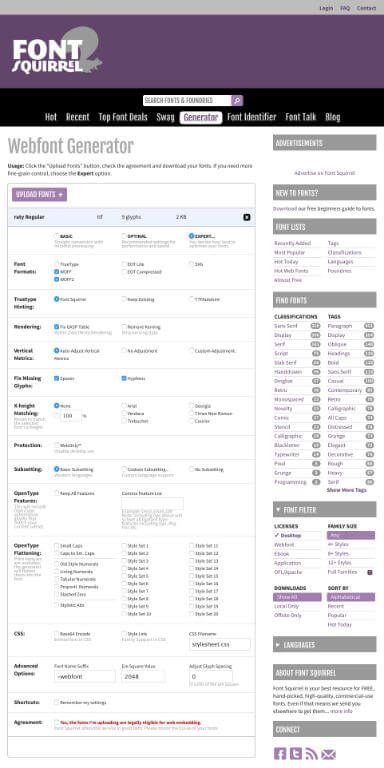
Task: Enable Keep All Features checkbox
Action: 57,493
